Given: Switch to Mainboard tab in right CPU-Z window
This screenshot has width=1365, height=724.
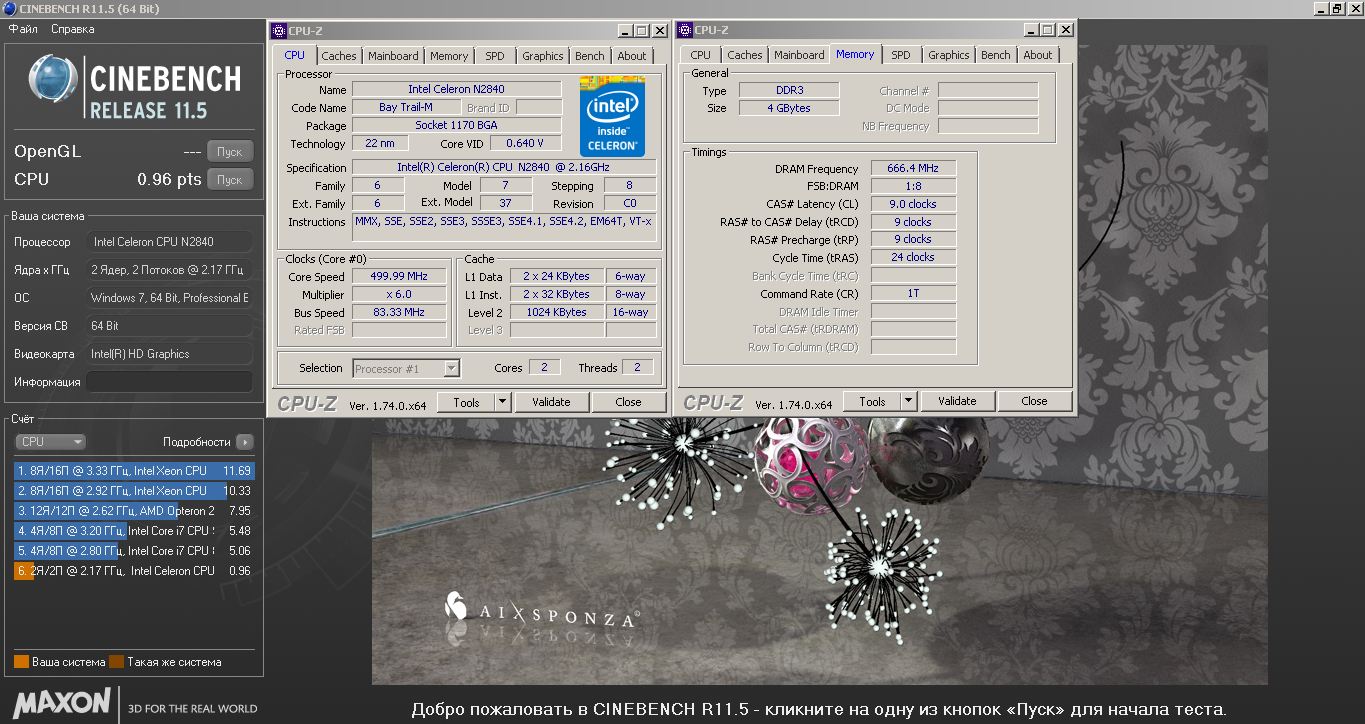Looking at the screenshot, I should (800, 55).
